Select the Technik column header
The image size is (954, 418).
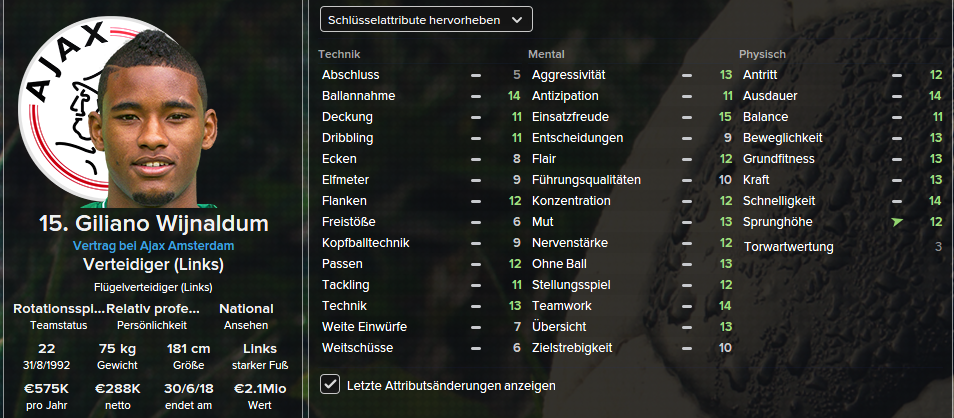(339, 54)
